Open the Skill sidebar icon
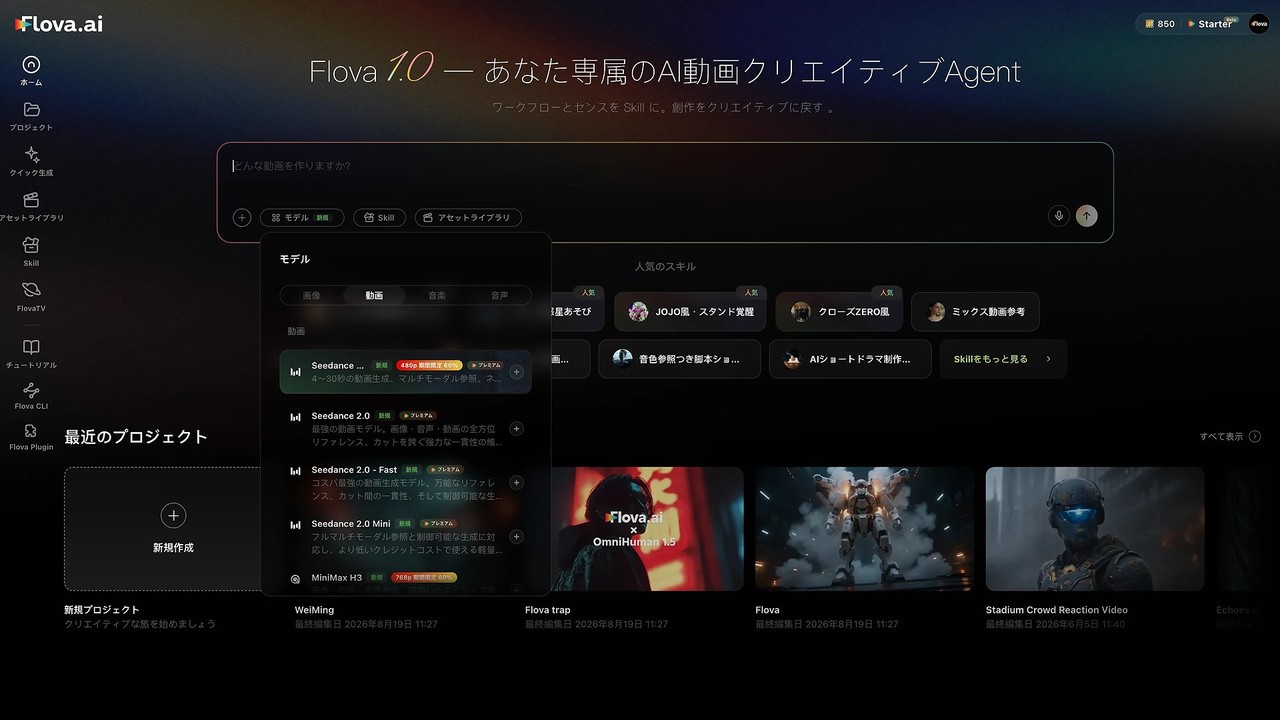 tap(31, 244)
